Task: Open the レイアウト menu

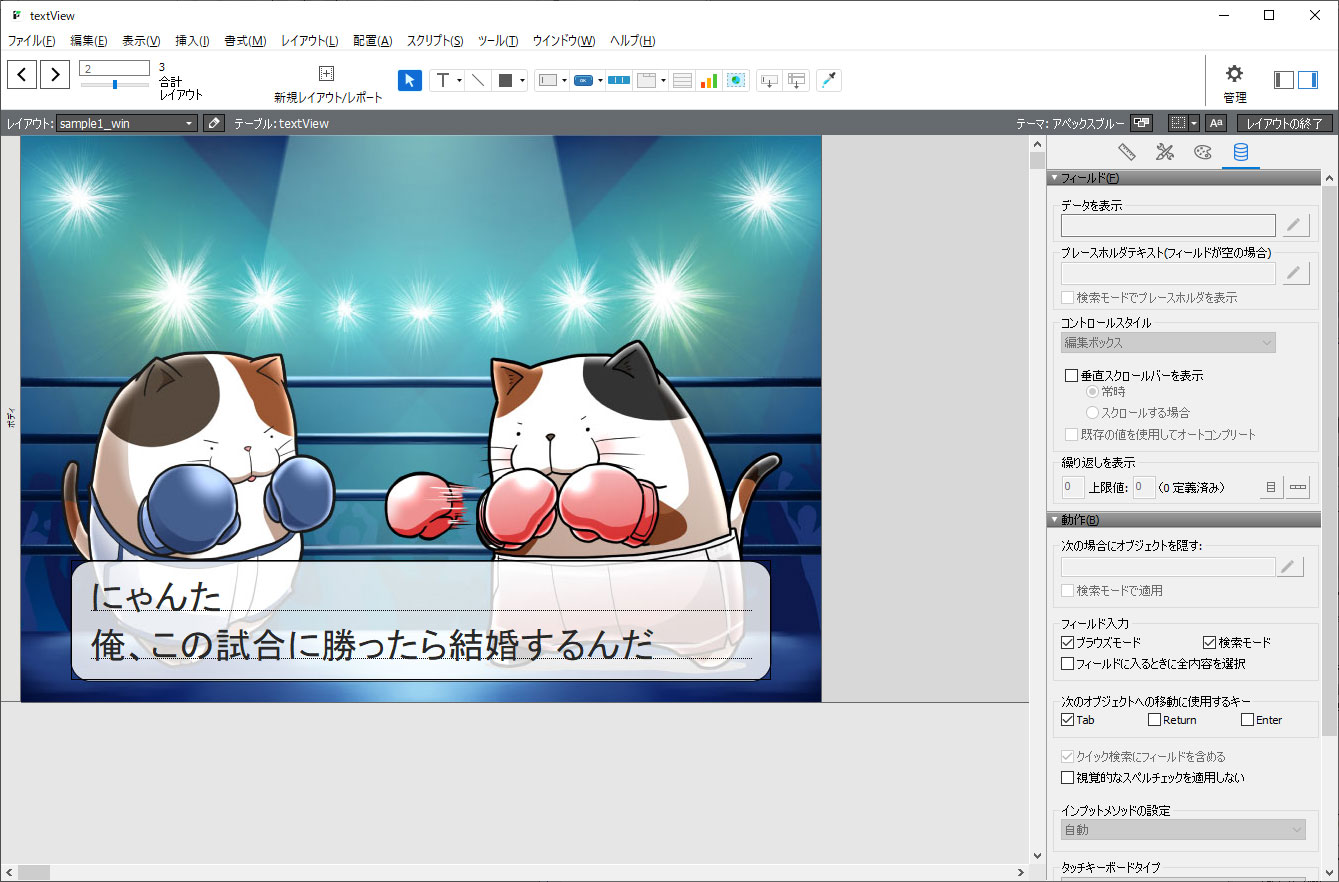Action: [309, 41]
